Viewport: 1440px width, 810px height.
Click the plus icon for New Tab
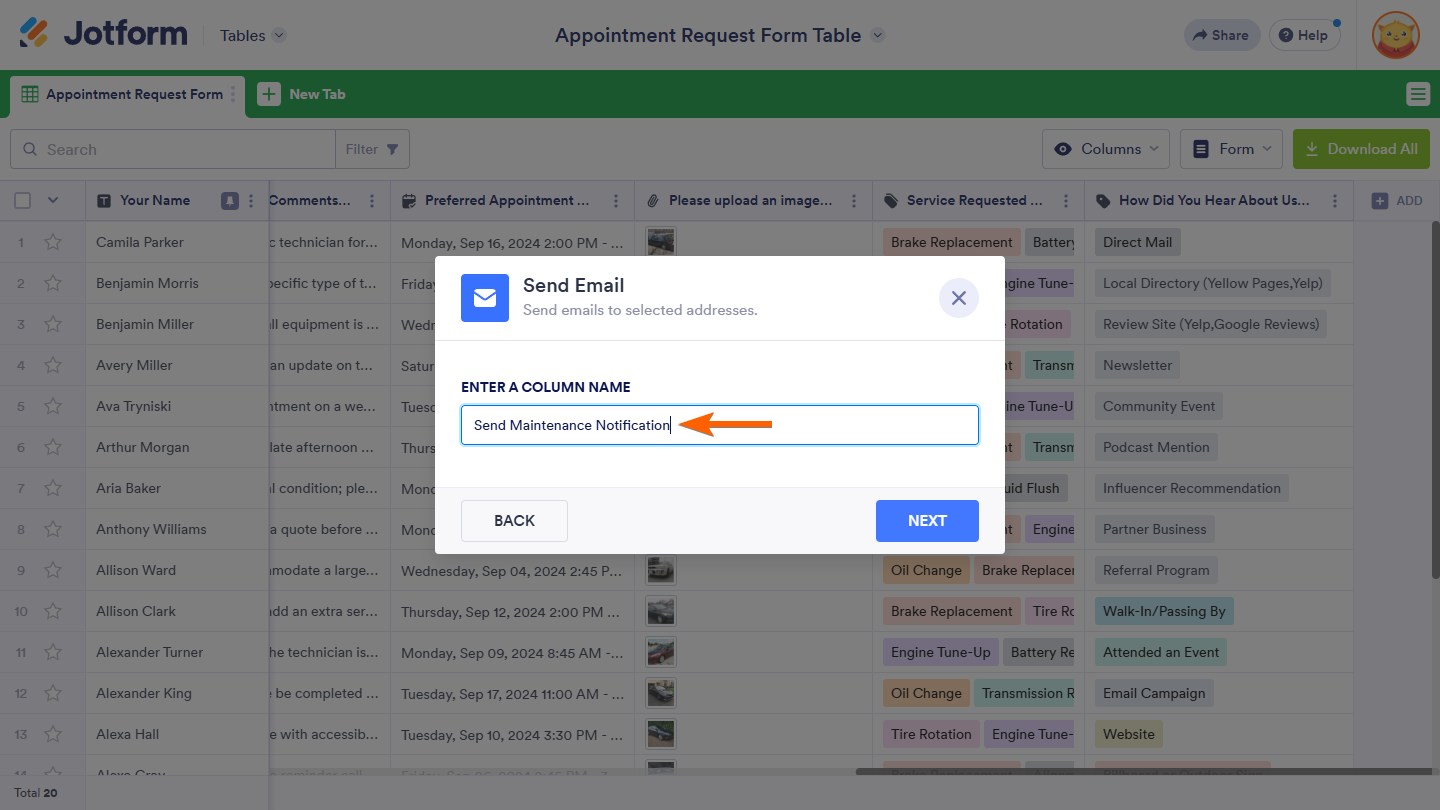click(269, 94)
